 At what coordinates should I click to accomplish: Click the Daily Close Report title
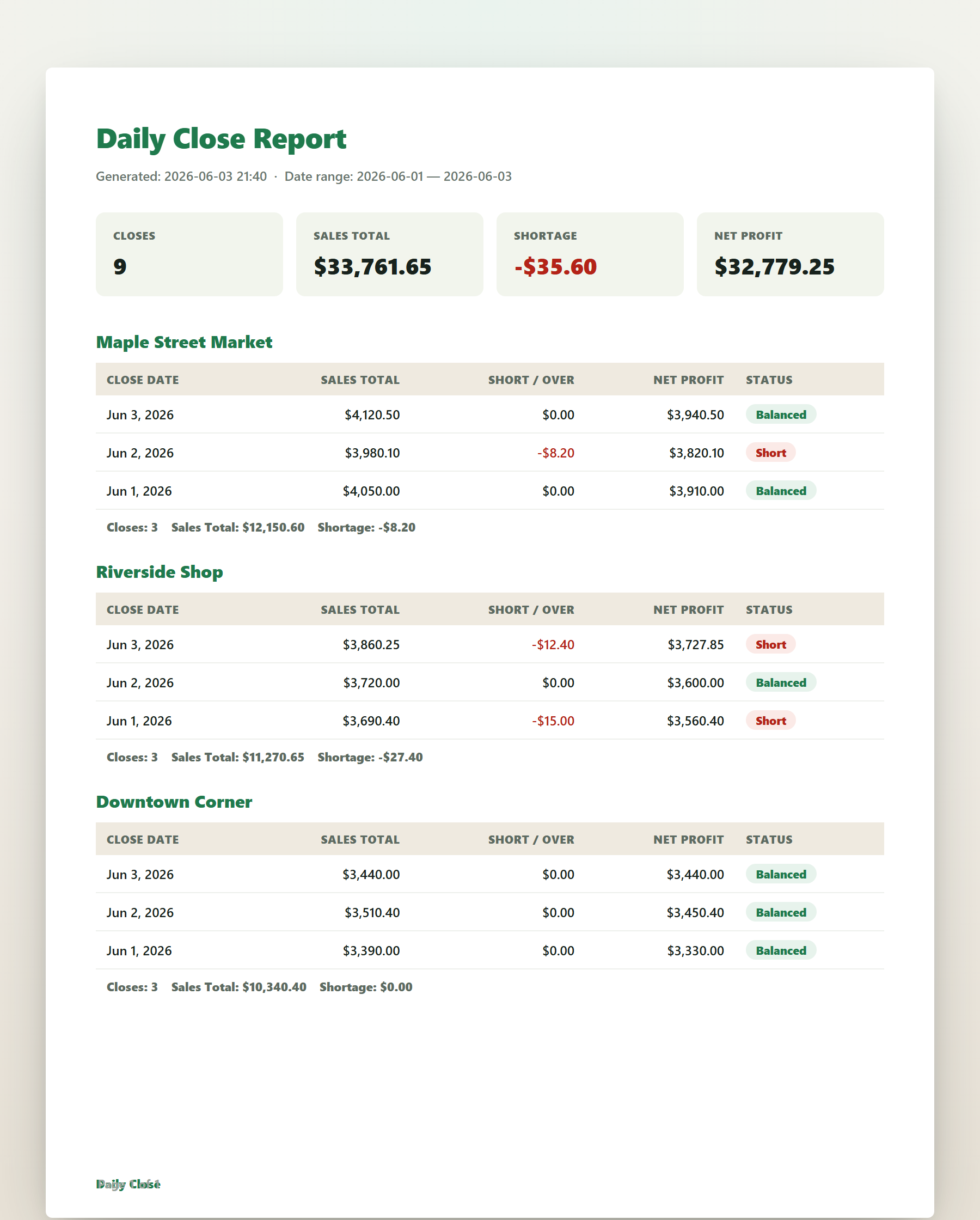220,139
